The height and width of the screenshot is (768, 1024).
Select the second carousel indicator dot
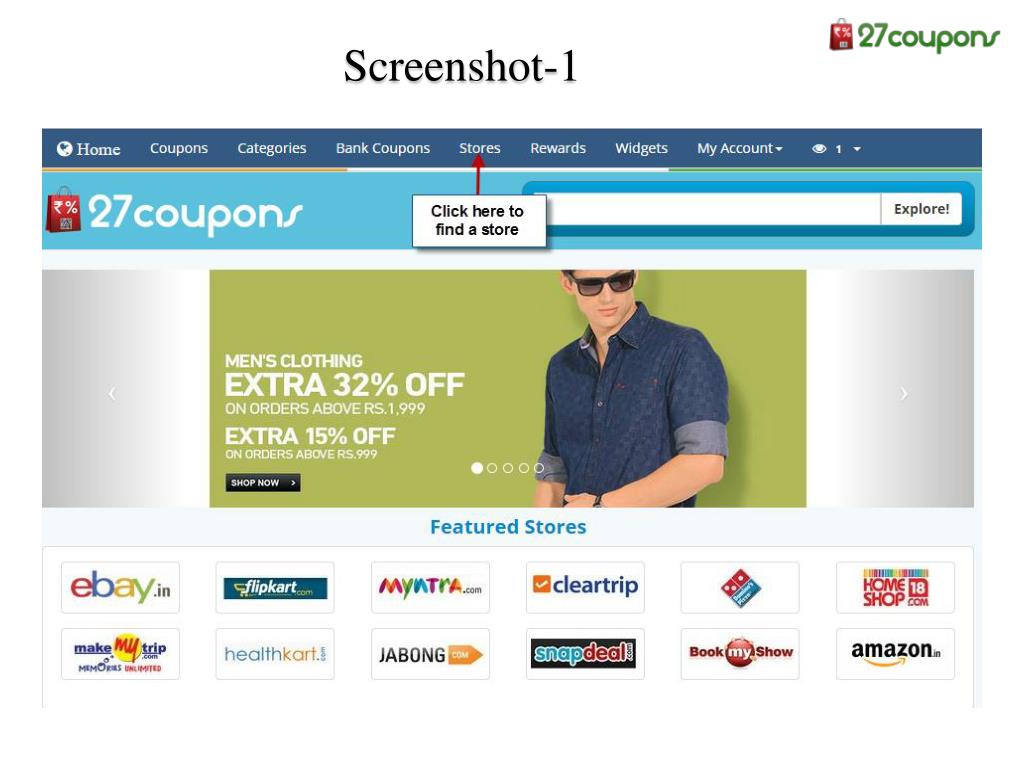pos(492,468)
